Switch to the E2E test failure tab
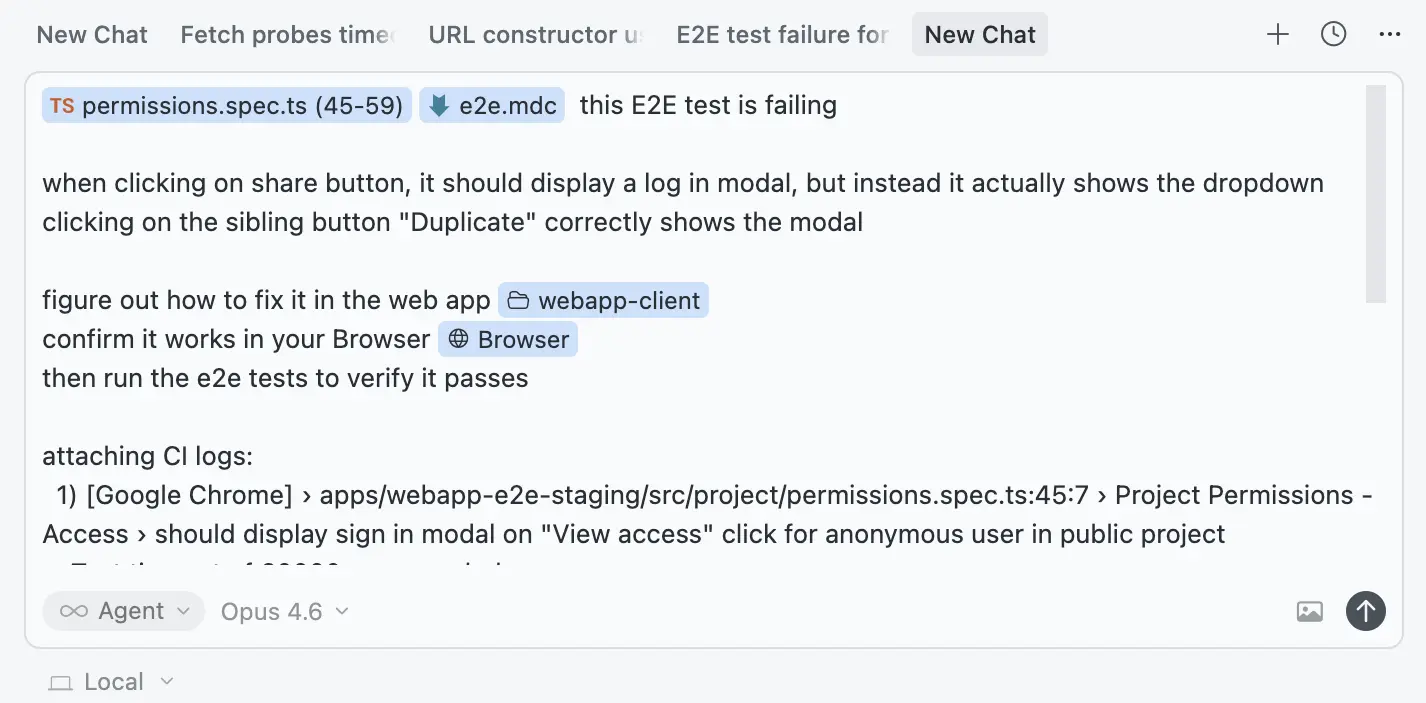The width and height of the screenshot is (1426, 703). click(781, 33)
